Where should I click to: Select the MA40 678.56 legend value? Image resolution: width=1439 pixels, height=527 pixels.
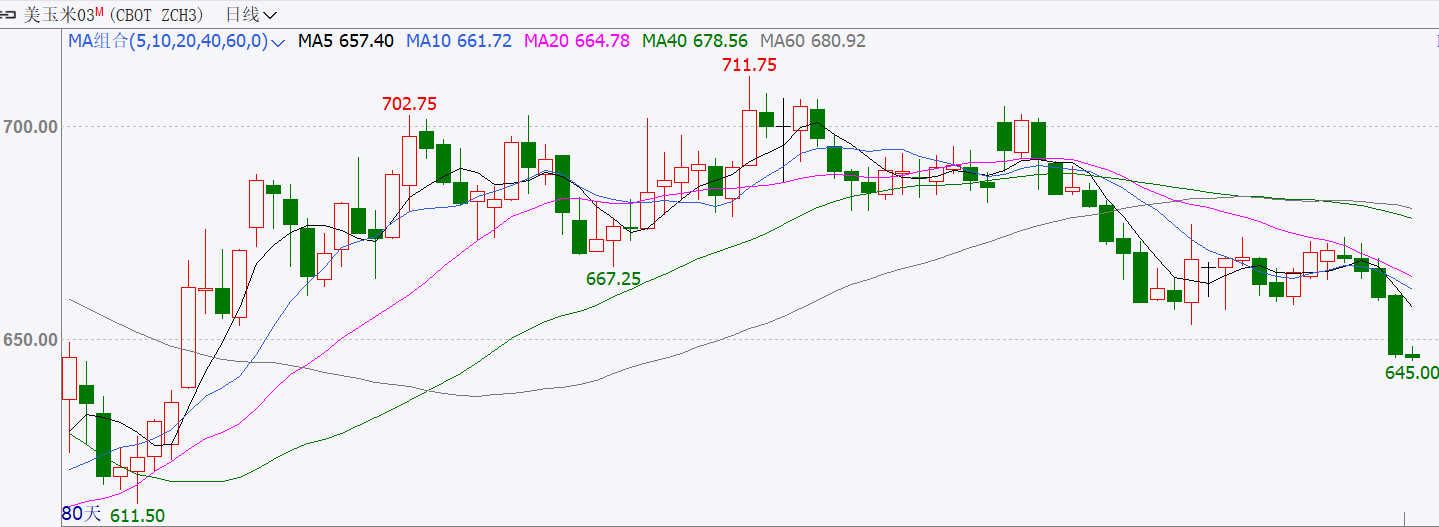pyautogui.click(x=695, y=41)
